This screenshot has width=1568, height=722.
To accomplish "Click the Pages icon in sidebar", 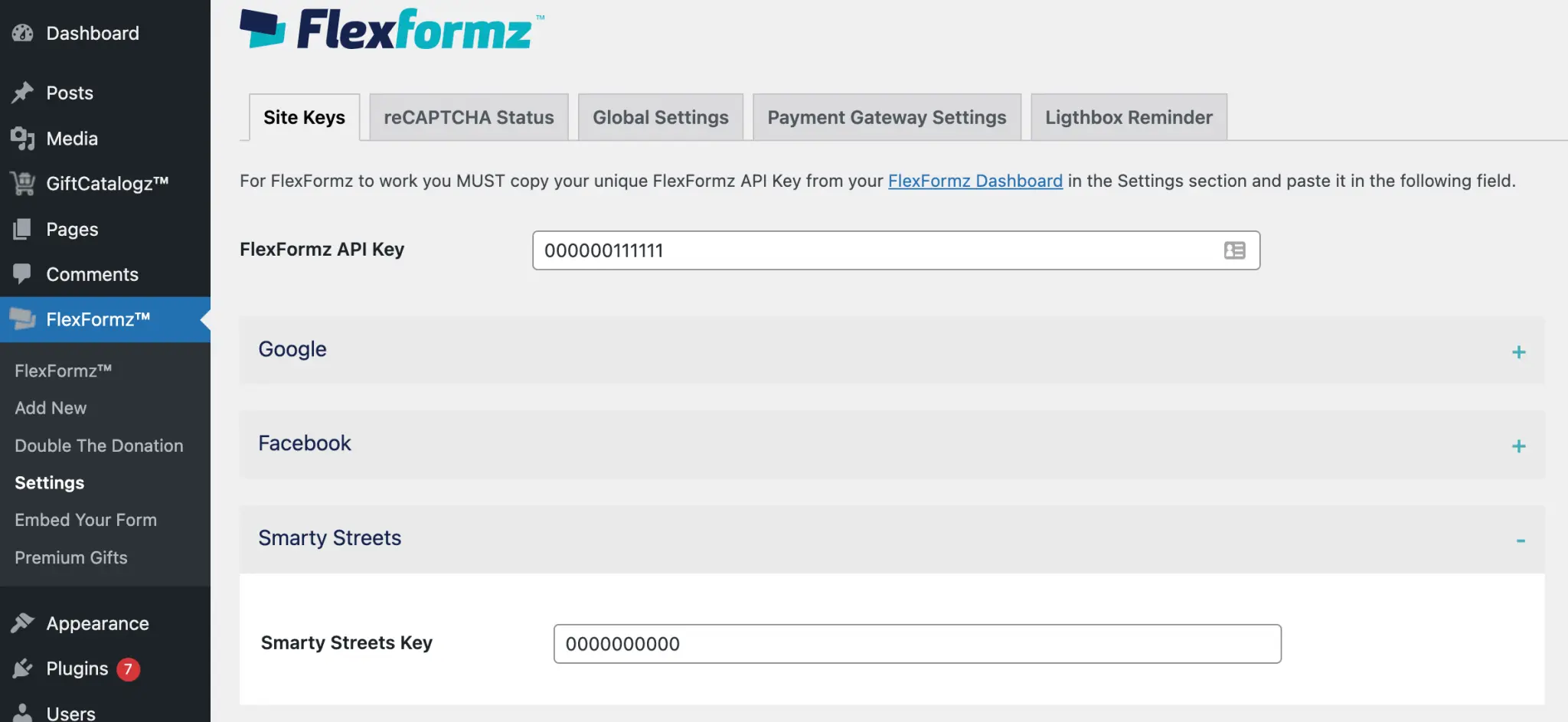I will [23, 229].
